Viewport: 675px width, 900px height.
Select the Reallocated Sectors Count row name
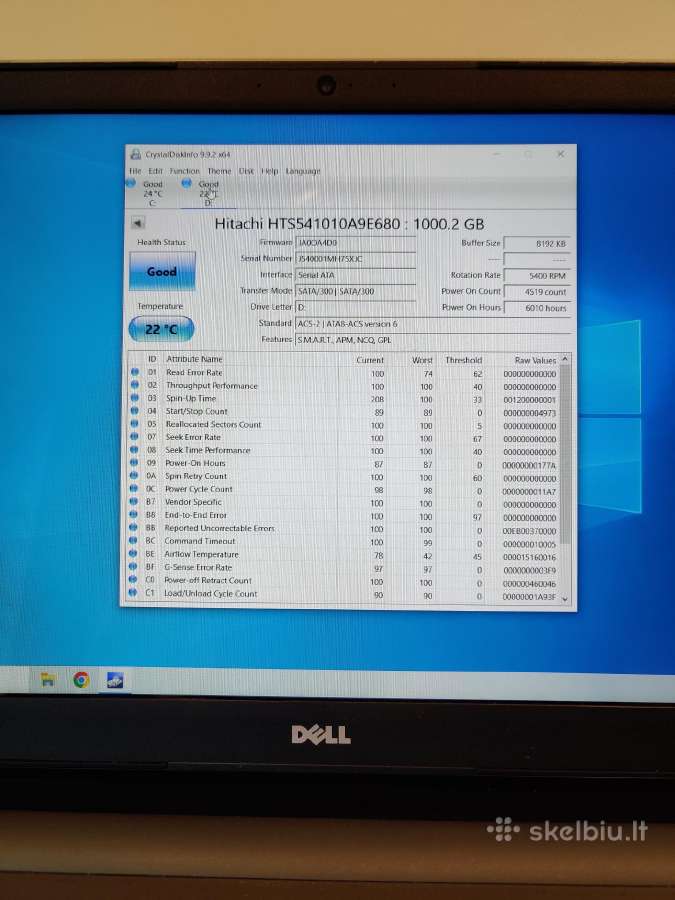coord(214,425)
